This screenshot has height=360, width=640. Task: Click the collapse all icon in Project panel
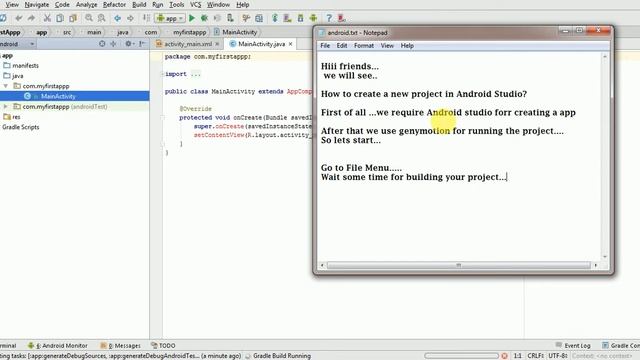113,44
